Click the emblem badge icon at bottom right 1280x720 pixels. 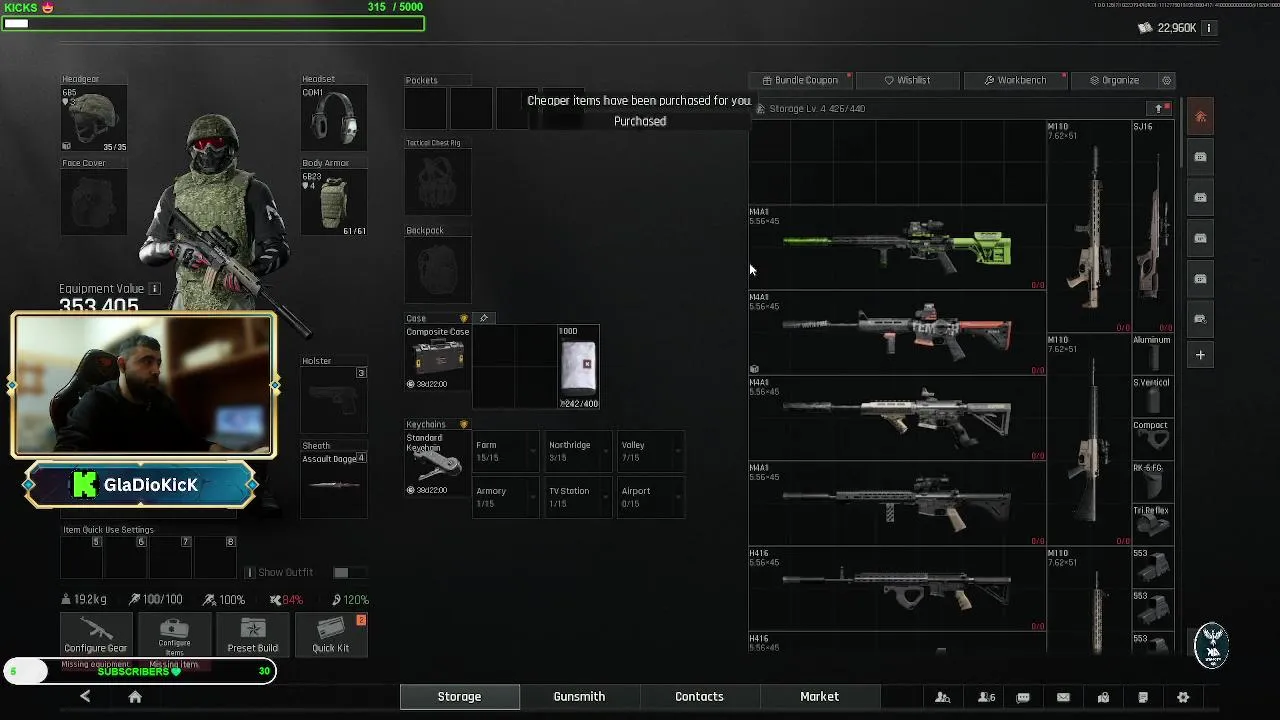(x=1212, y=645)
